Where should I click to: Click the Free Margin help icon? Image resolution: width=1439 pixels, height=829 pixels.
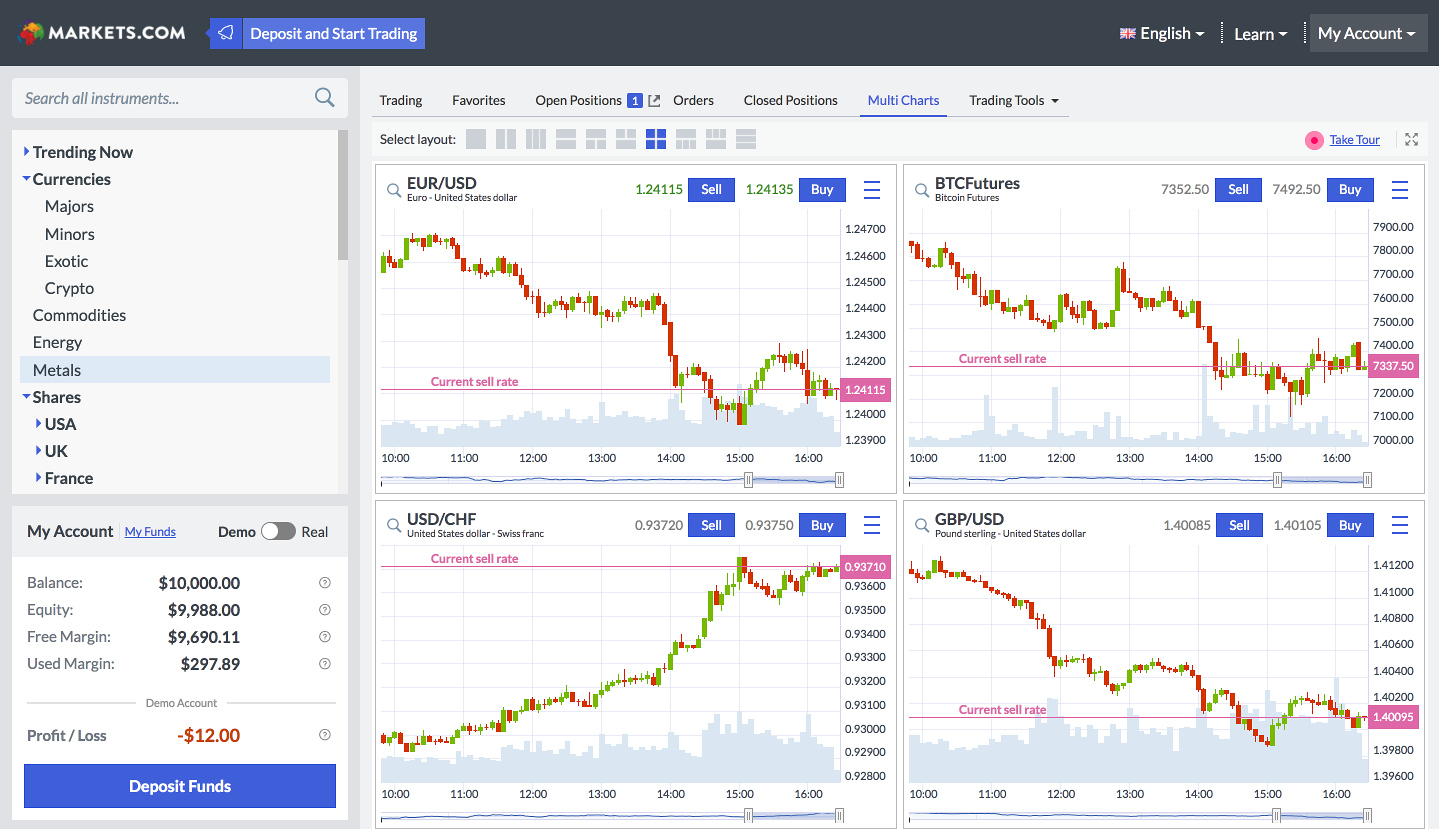324,637
